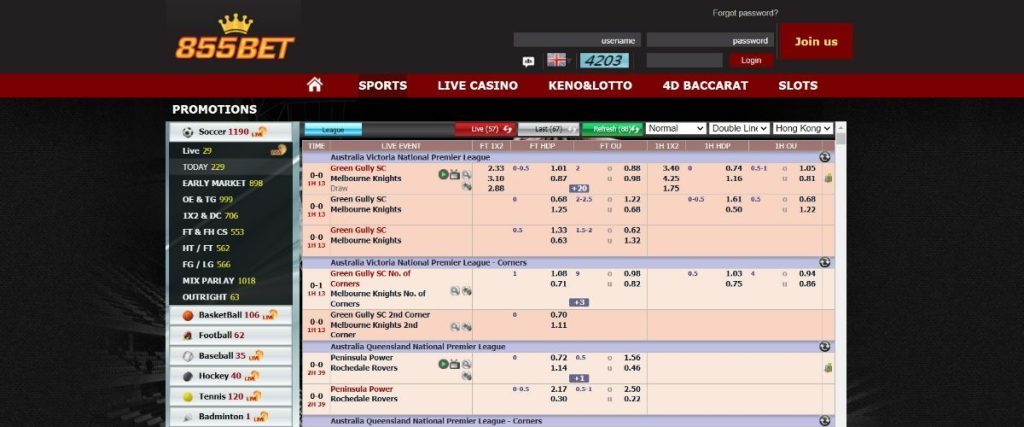
Task: Collapse Australia Victoria National Premier League with globe icon
Action: pos(825,157)
